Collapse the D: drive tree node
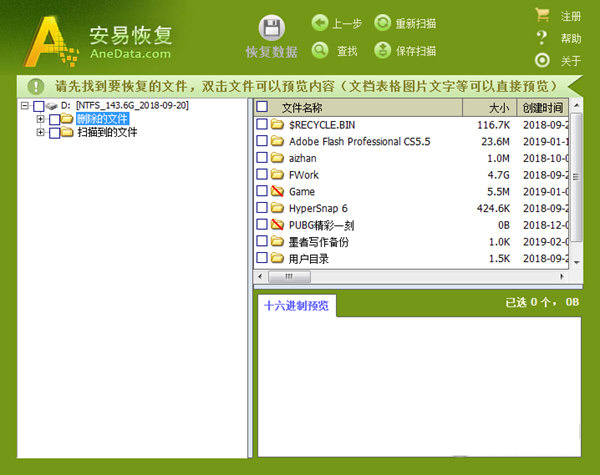Image resolution: width=600 pixels, height=475 pixels. click(x=25, y=106)
